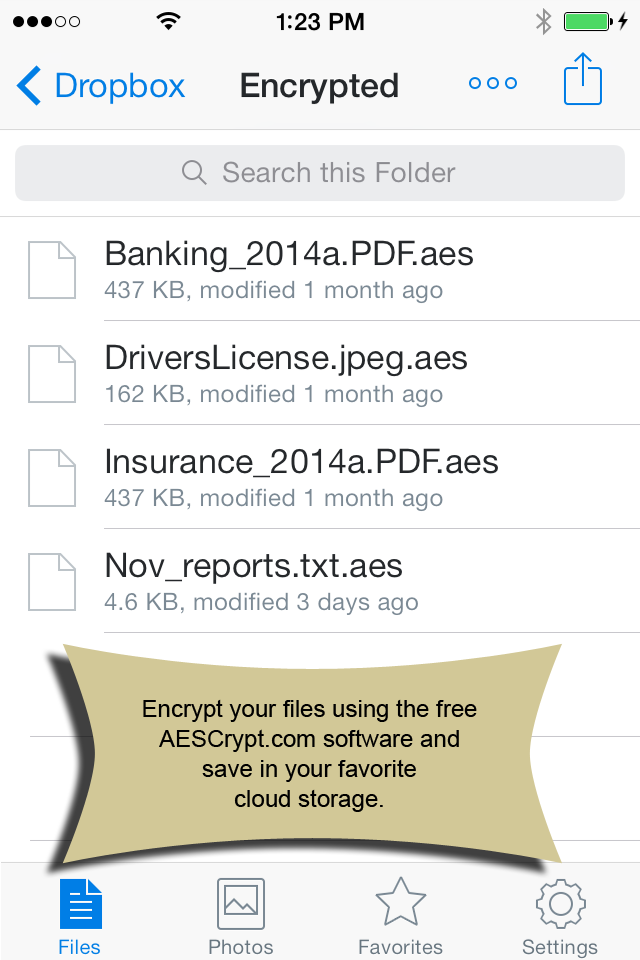
Task: Tap the Insurance_2014a document icon
Action: 52,478
